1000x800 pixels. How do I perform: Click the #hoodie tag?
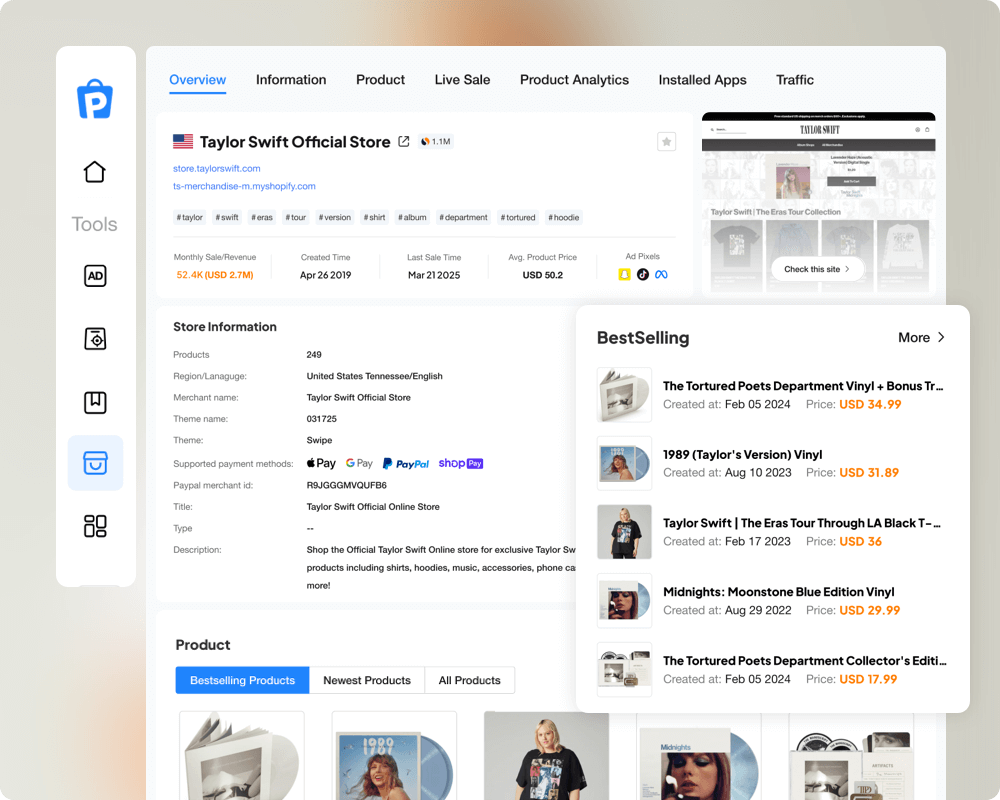(565, 217)
